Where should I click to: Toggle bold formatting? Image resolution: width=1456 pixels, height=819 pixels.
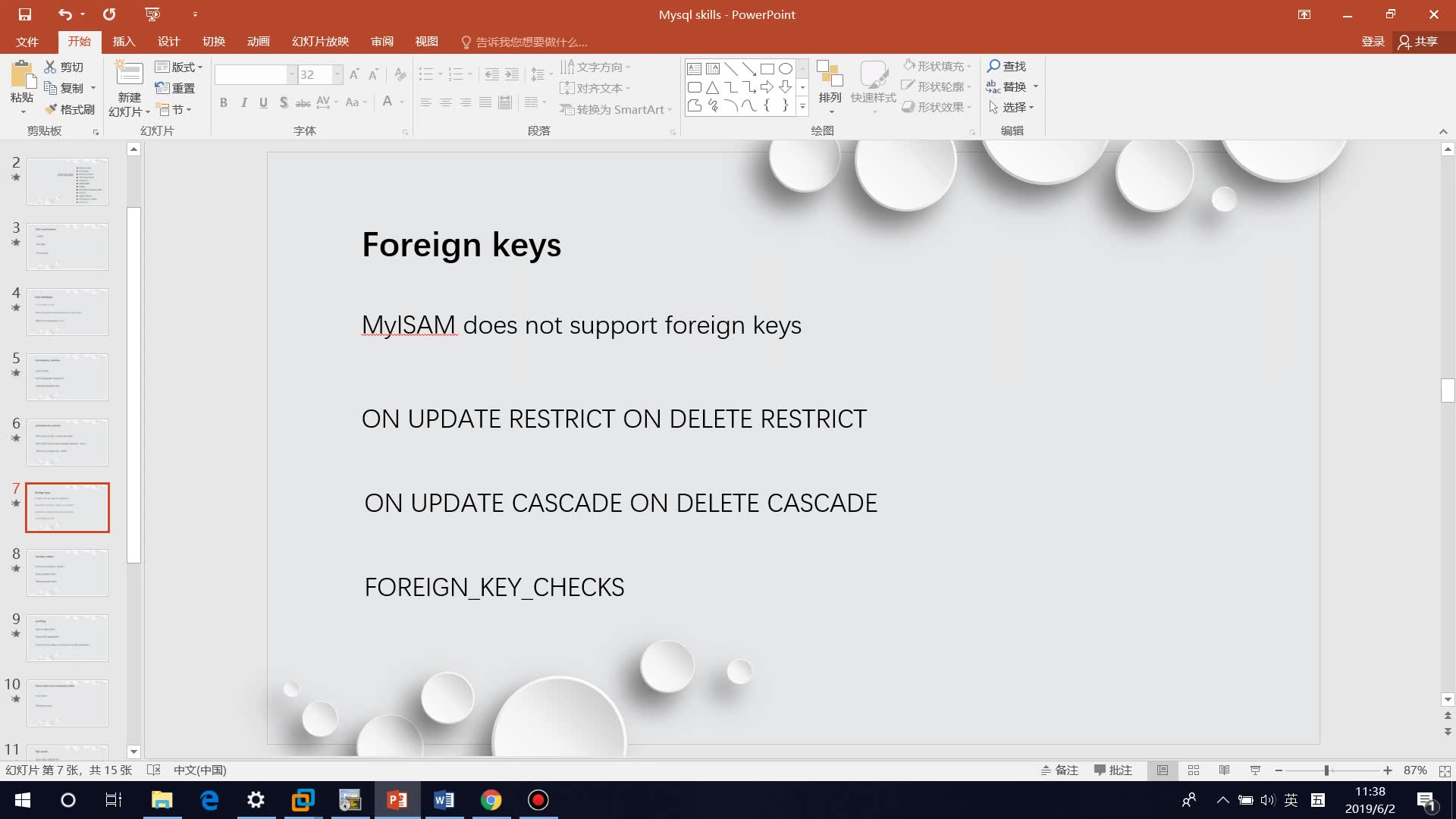coord(224,102)
